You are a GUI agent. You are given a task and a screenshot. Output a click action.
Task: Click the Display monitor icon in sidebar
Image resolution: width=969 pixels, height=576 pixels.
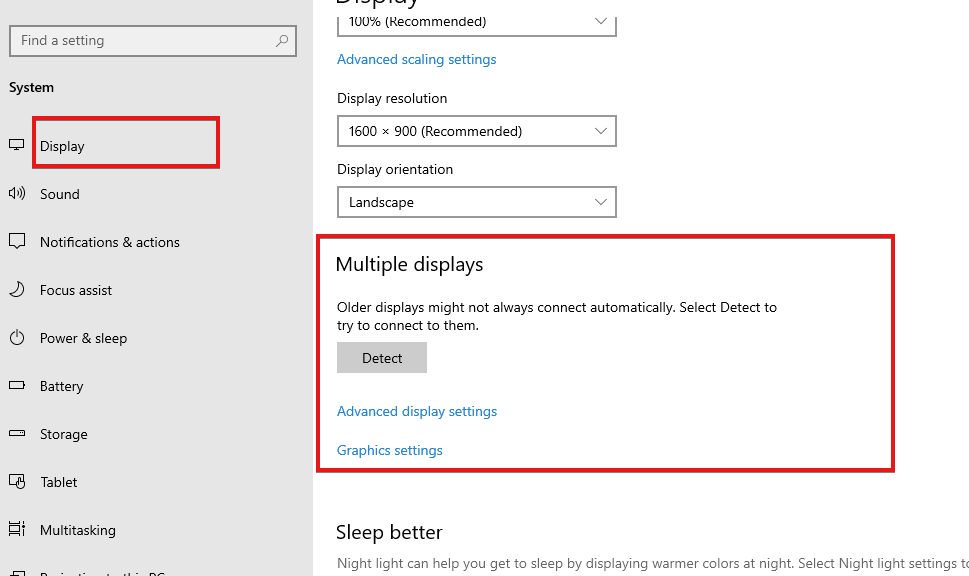click(16, 145)
